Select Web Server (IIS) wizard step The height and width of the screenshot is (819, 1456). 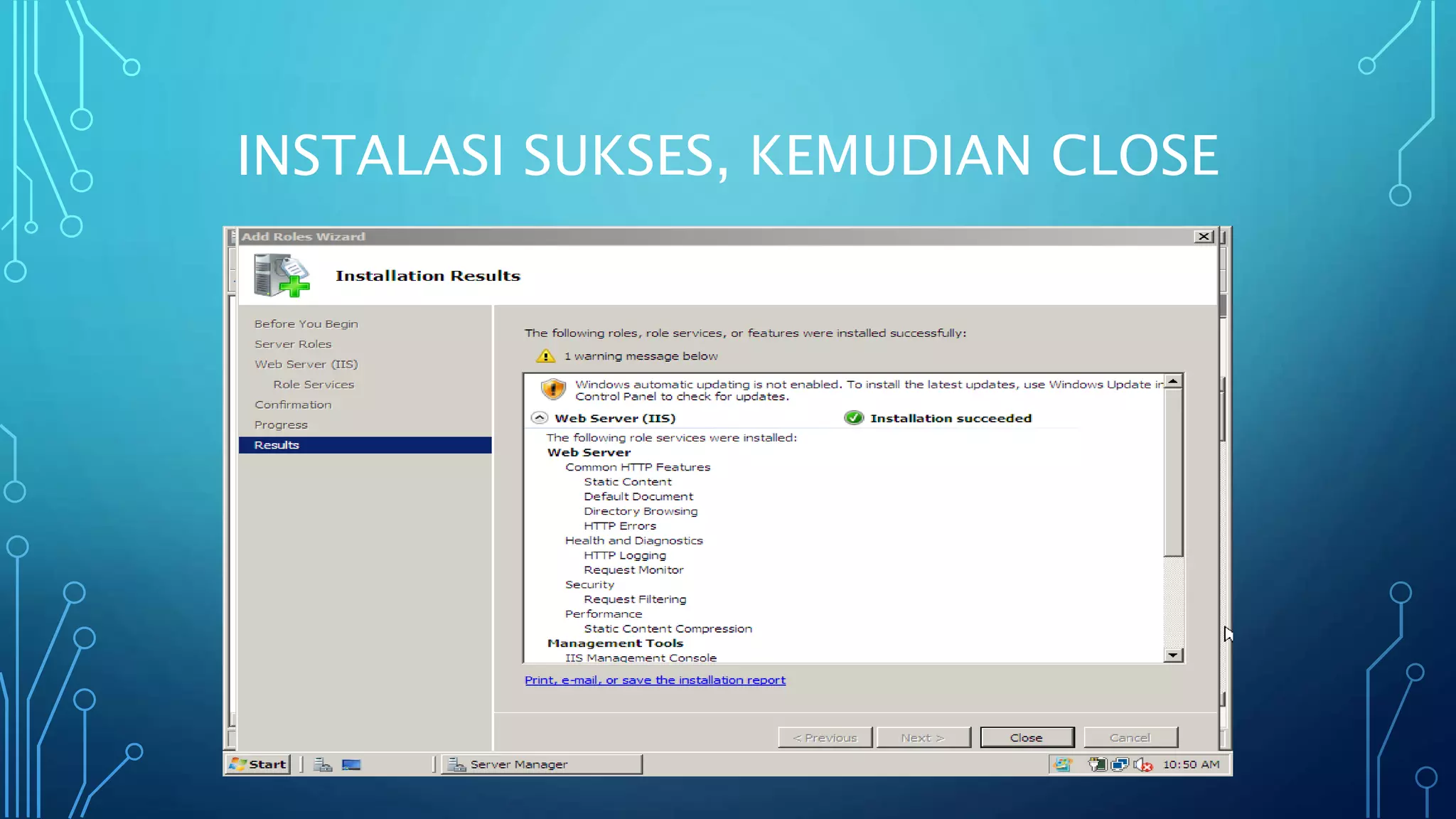306,364
